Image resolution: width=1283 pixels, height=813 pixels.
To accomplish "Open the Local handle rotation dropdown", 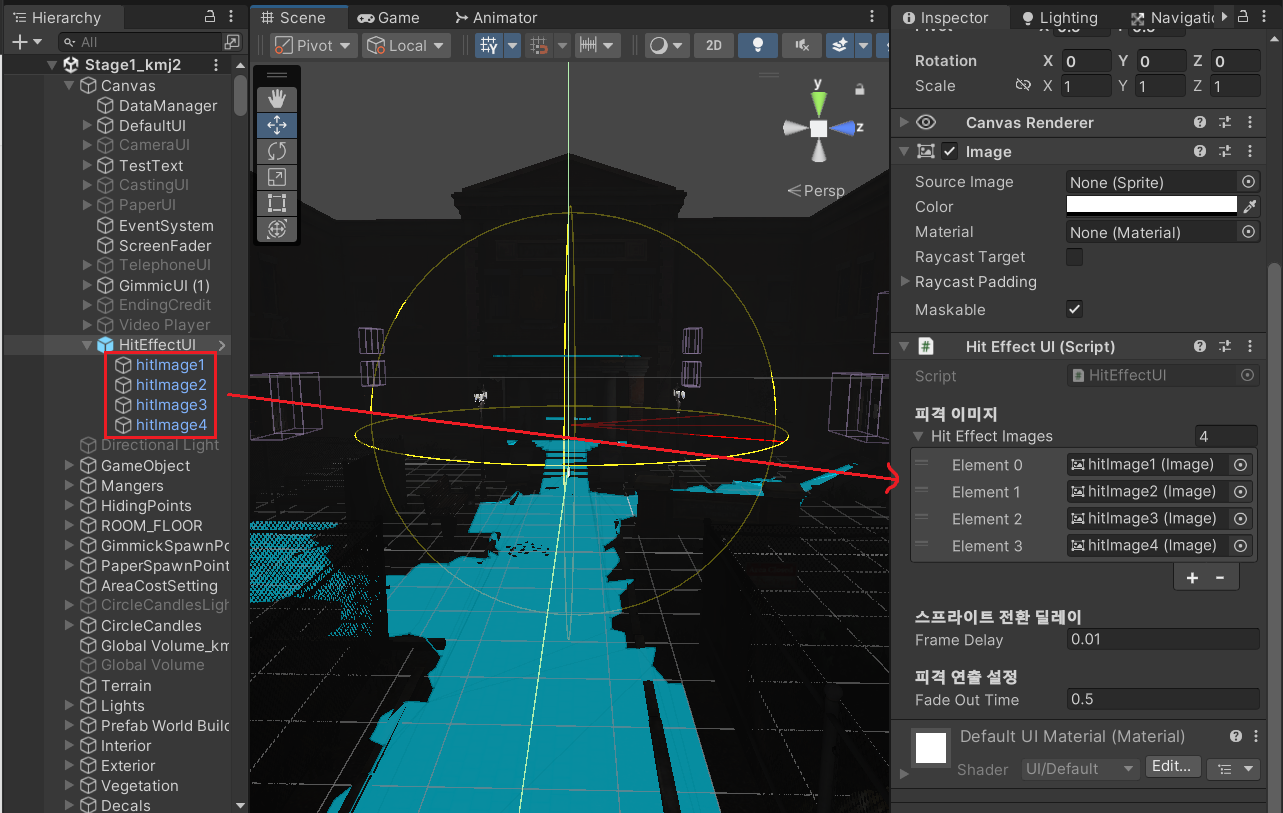I will point(406,46).
